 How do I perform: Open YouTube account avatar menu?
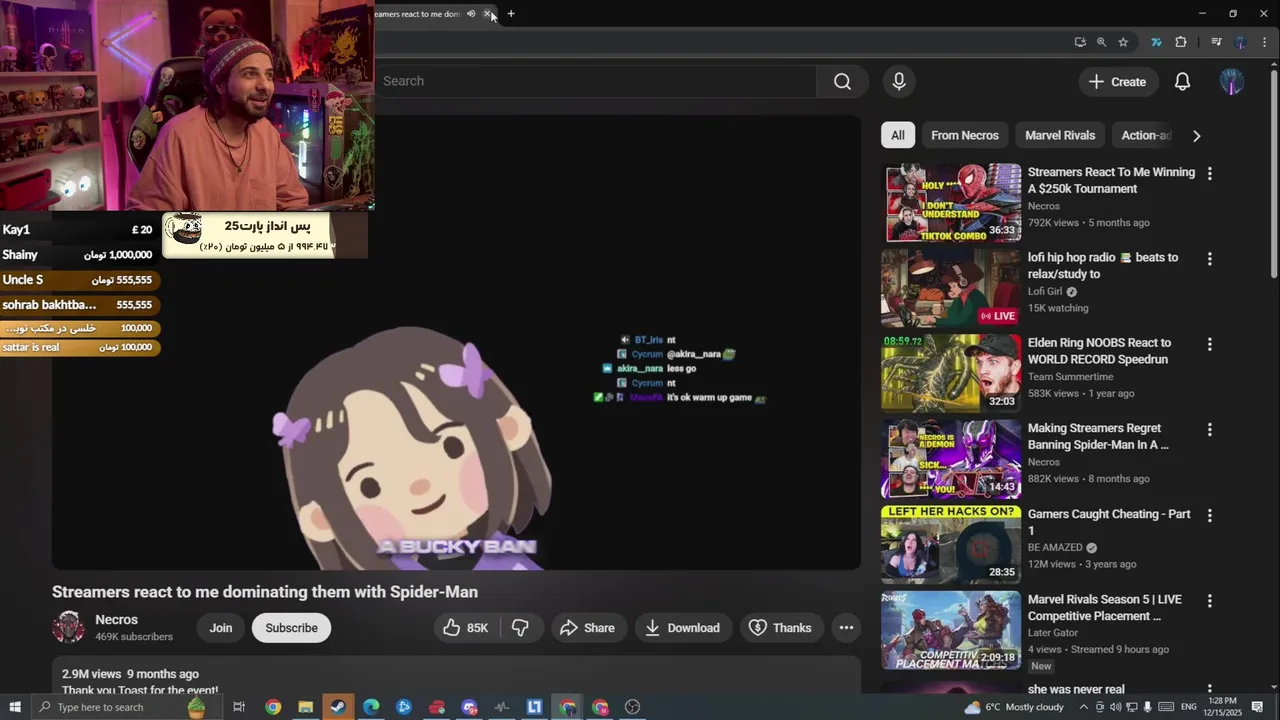pyautogui.click(x=1232, y=82)
